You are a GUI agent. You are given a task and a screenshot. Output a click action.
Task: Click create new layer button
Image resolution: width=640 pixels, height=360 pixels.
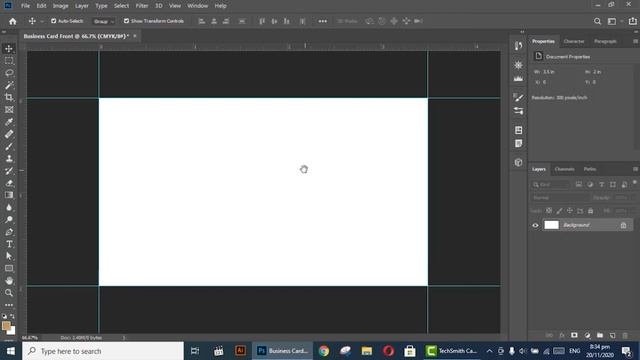click(612, 336)
